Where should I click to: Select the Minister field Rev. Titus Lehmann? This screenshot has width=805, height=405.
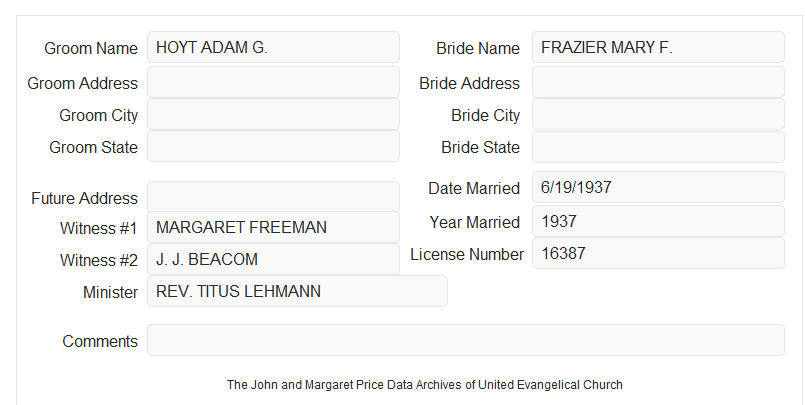pos(297,291)
